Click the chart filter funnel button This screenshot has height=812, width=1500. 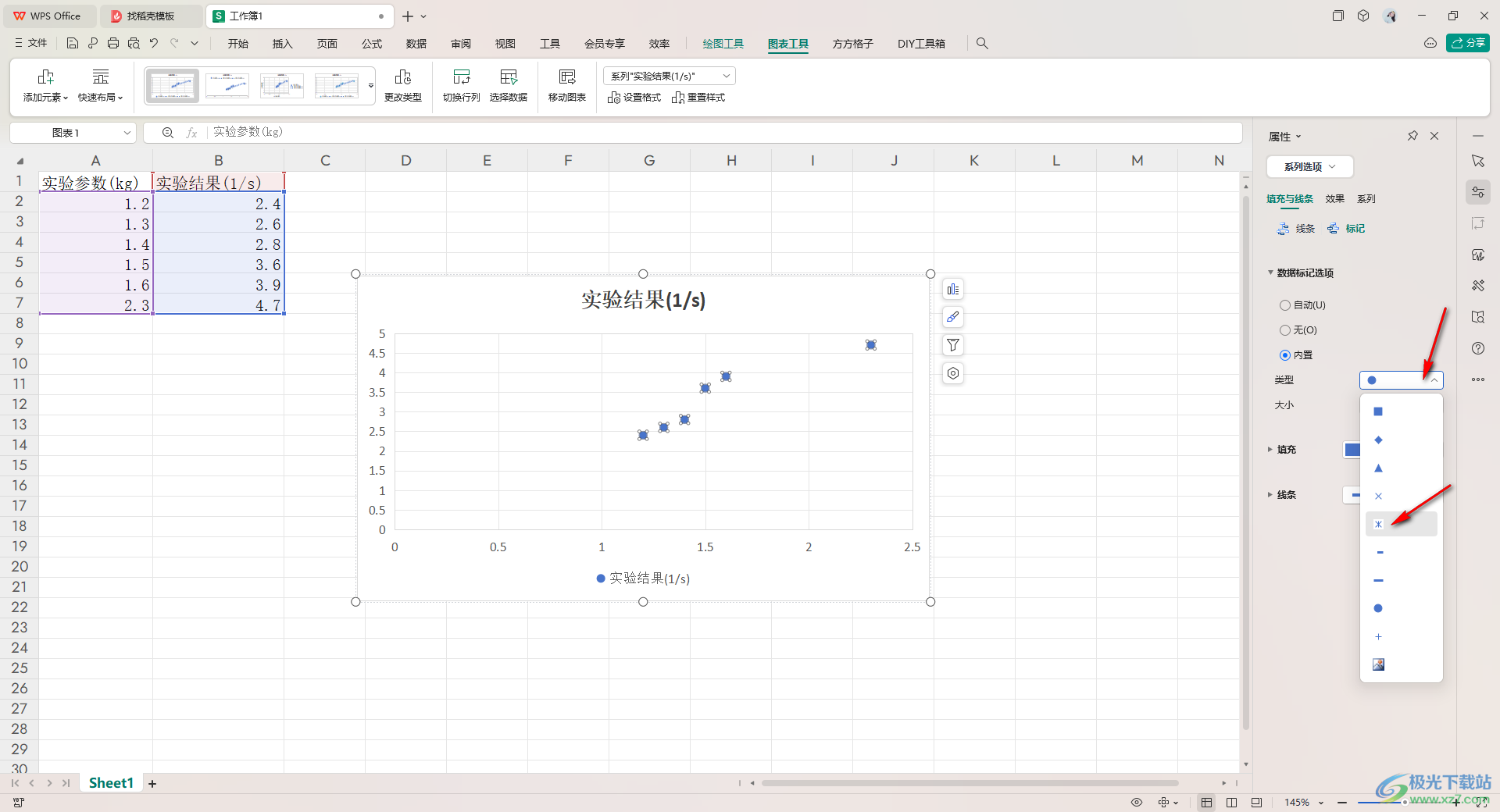(953, 345)
